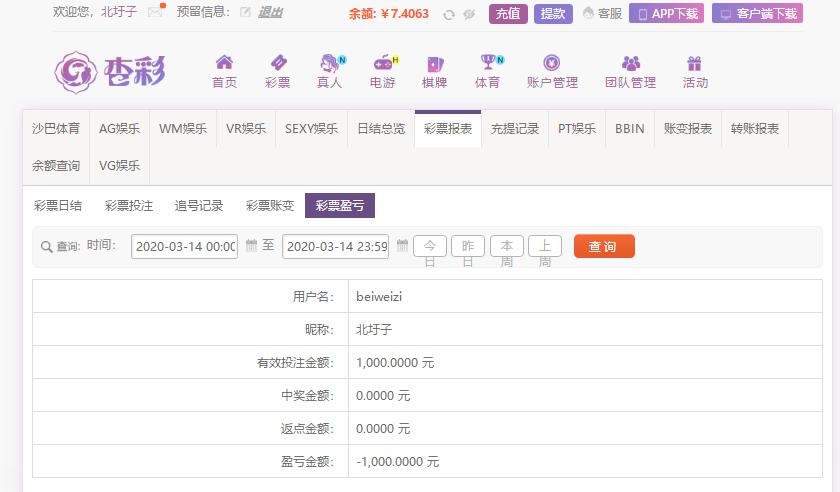Image resolution: width=840 pixels, height=492 pixels.
Task: Open 真人 live casino icon
Action: (x=329, y=63)
